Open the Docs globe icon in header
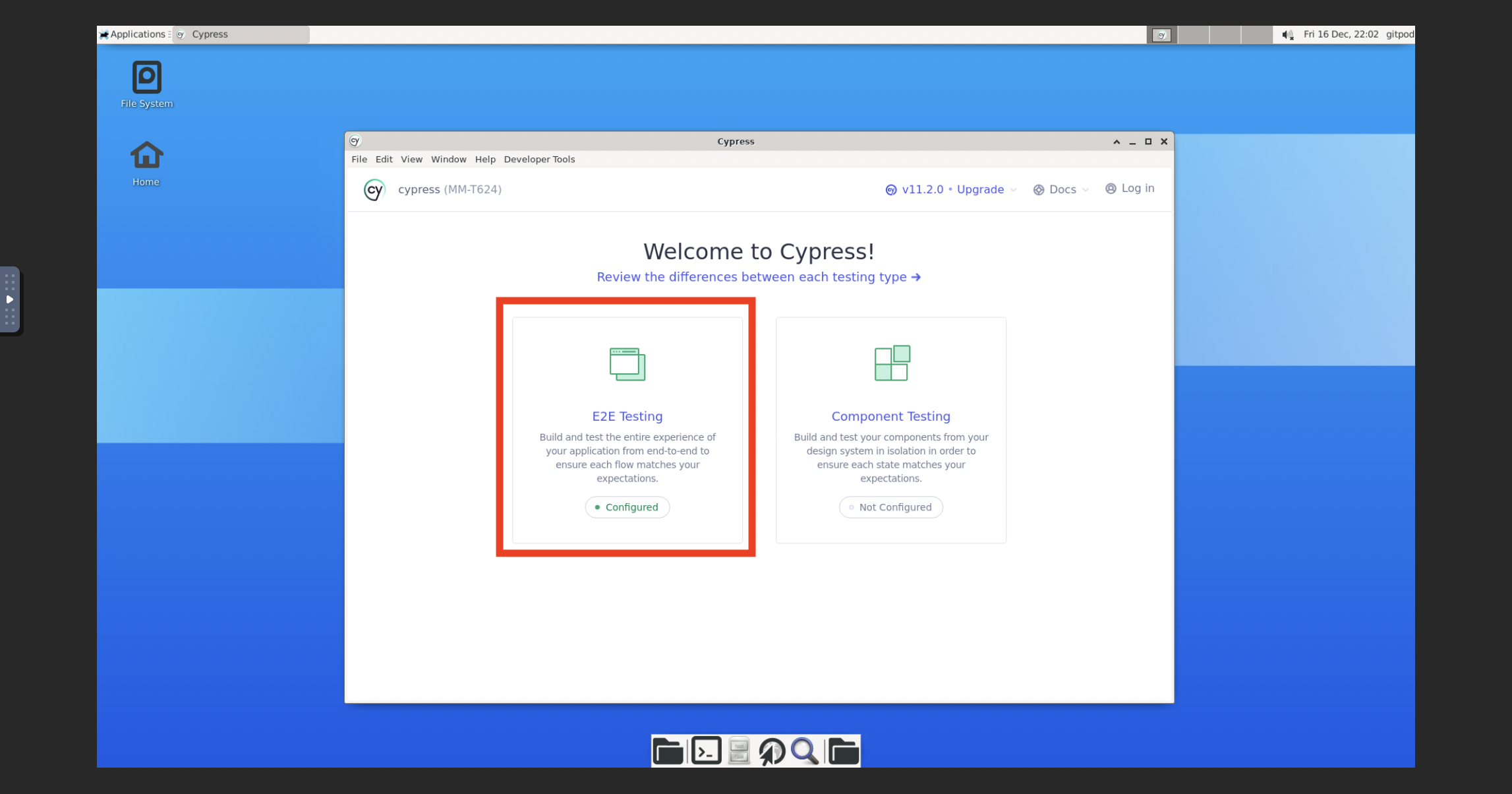1512x794 pixels. tap(1038, 189)
